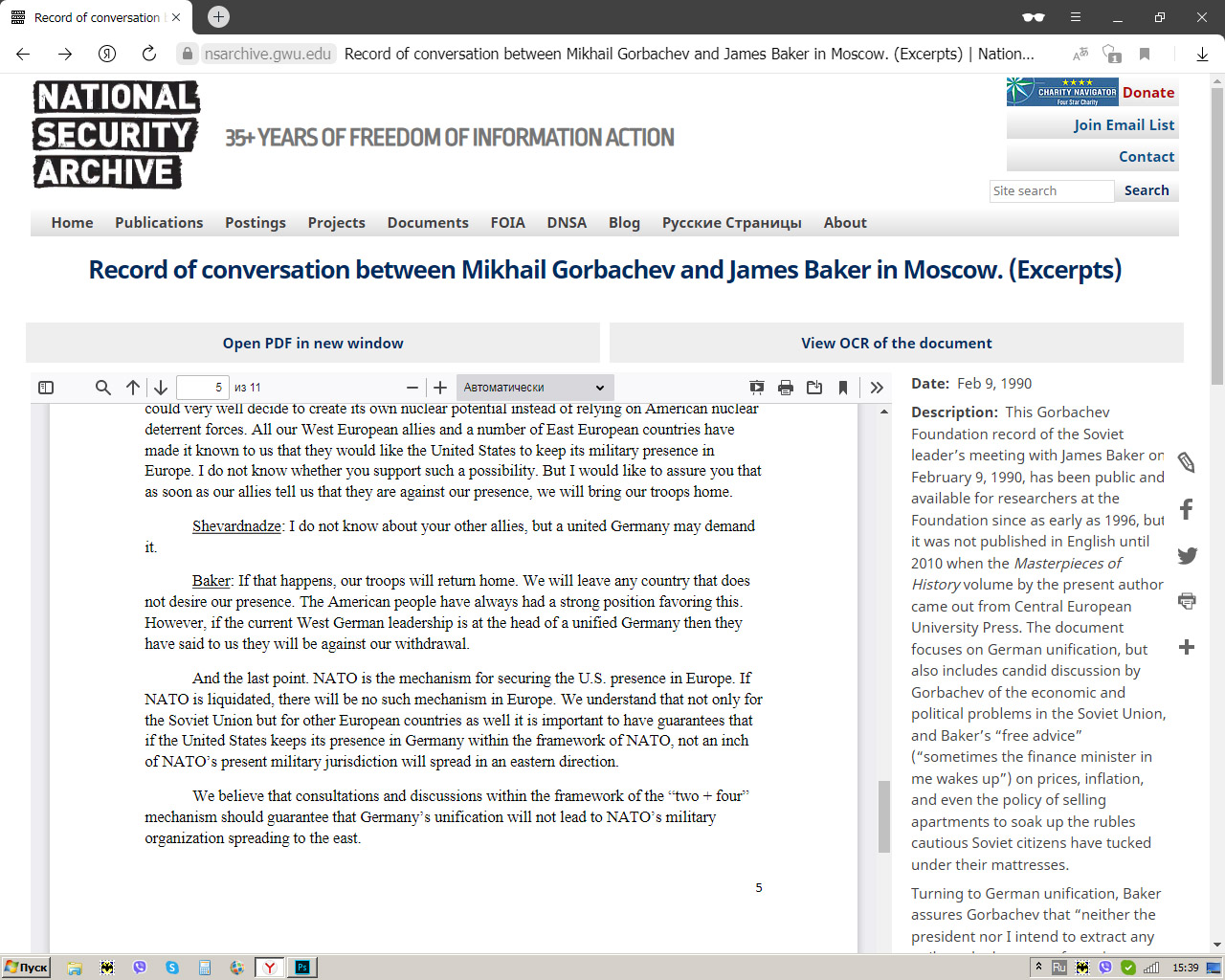Open the Postings menu
This screenshot has height=980, width=1225.
point(256,222)
